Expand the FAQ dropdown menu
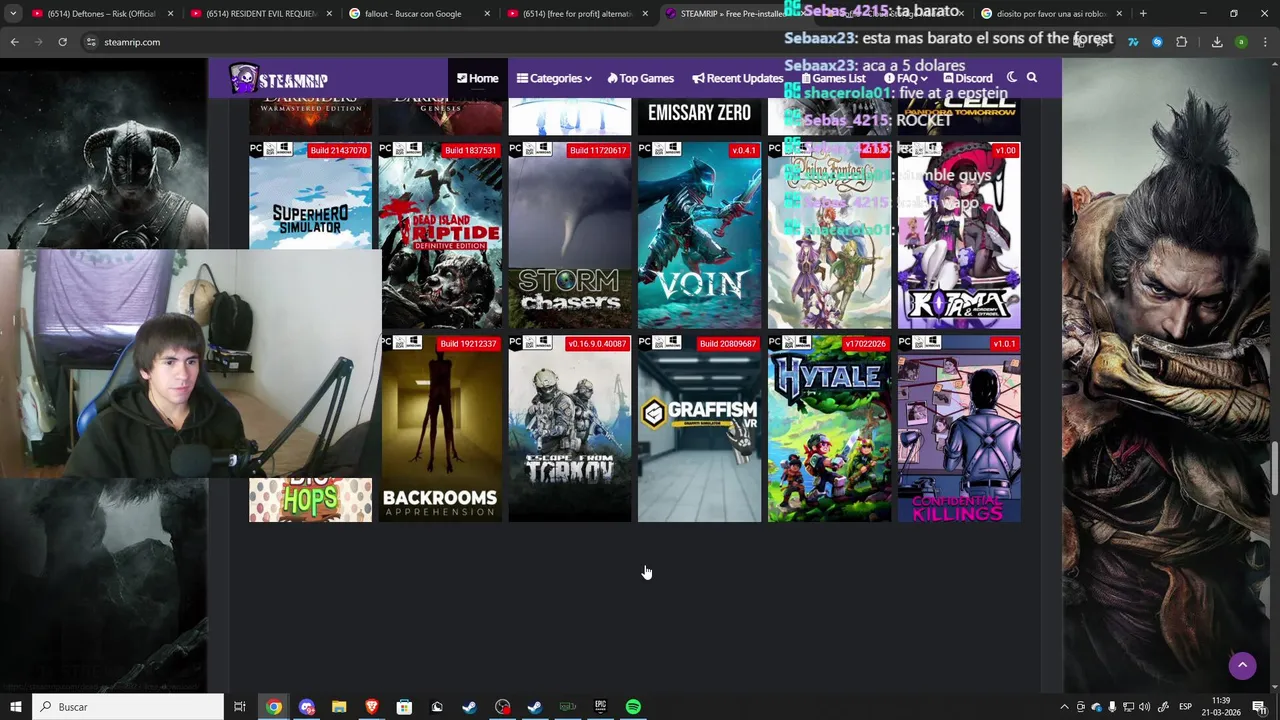This screenshot has width=1280, height=720. (905, 78)
